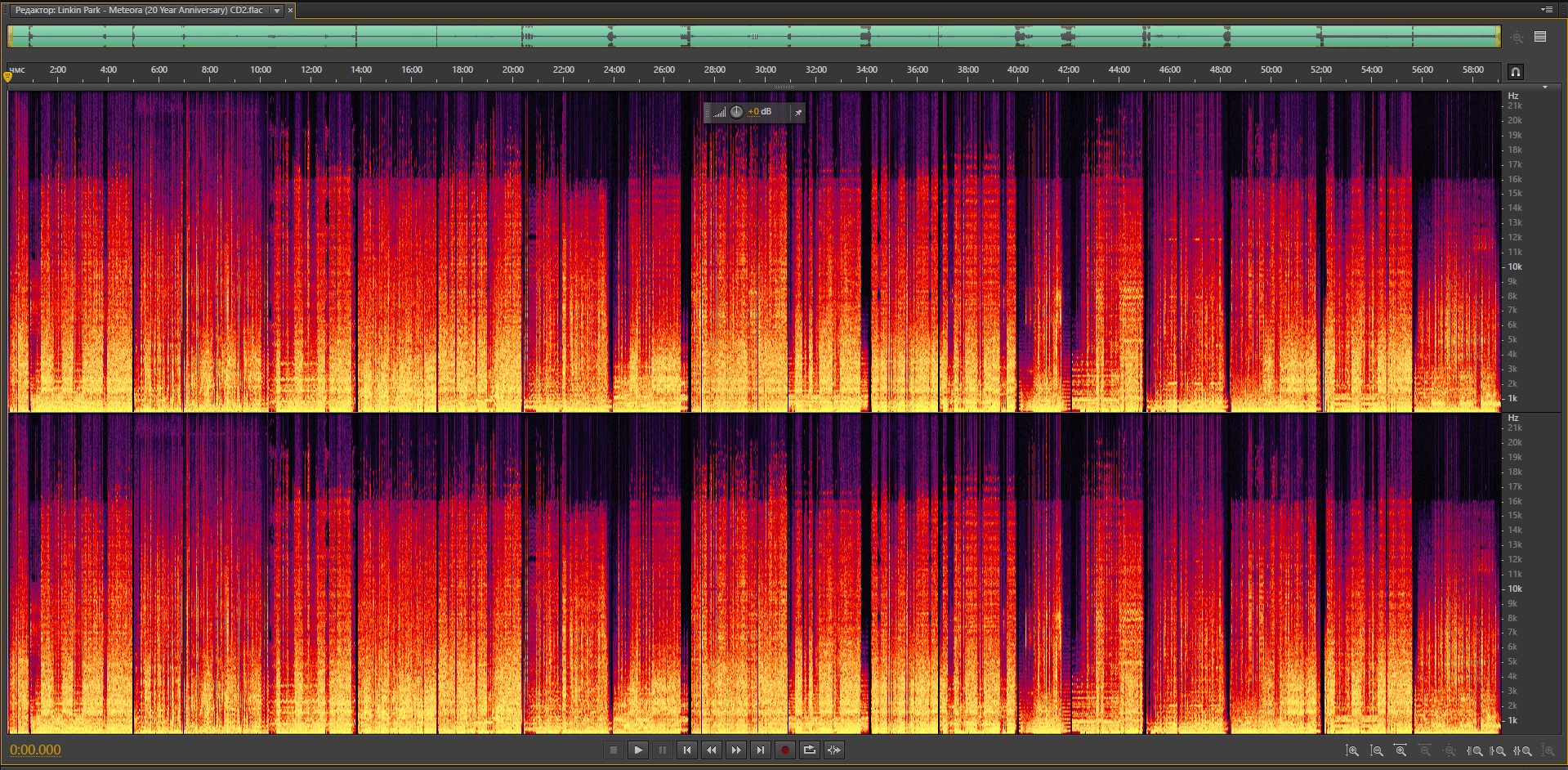Image resolution: width=1568 pixels, height=770 pixels.
Task: Click the Fast Forward button
Action: 736,750
